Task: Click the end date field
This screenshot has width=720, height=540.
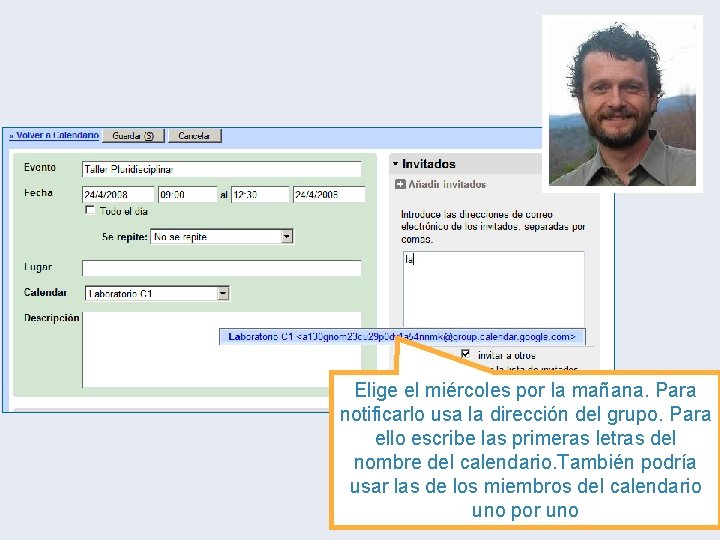Action: (329, 194)
